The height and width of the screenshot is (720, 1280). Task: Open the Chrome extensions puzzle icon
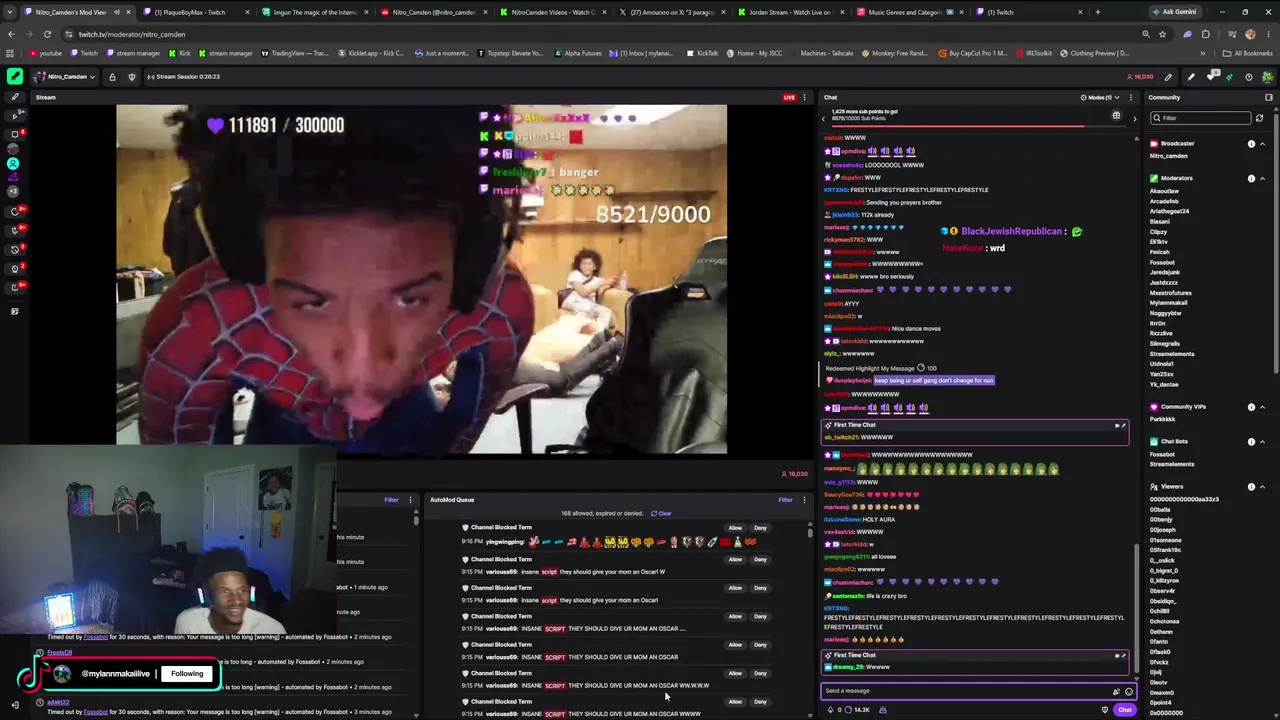(x=1207, y=34)
